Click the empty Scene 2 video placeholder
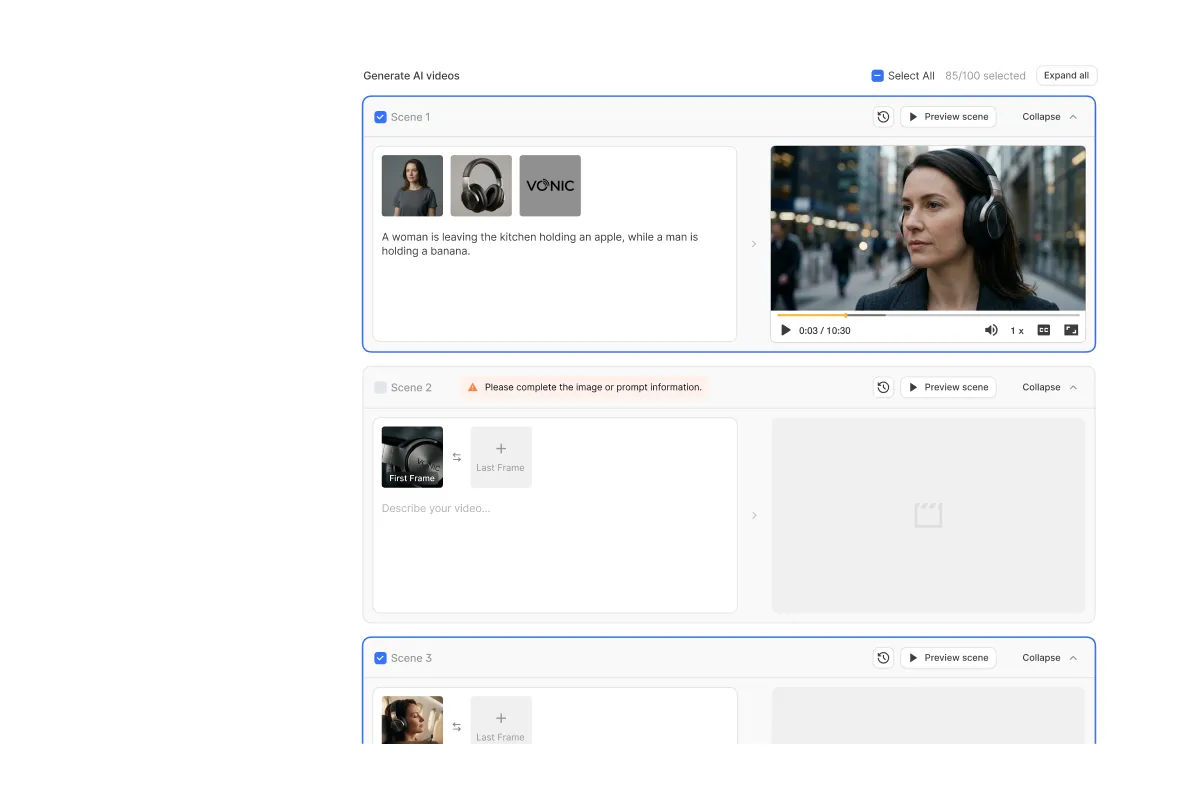The image size is (1200, 802). coord(928,515)
